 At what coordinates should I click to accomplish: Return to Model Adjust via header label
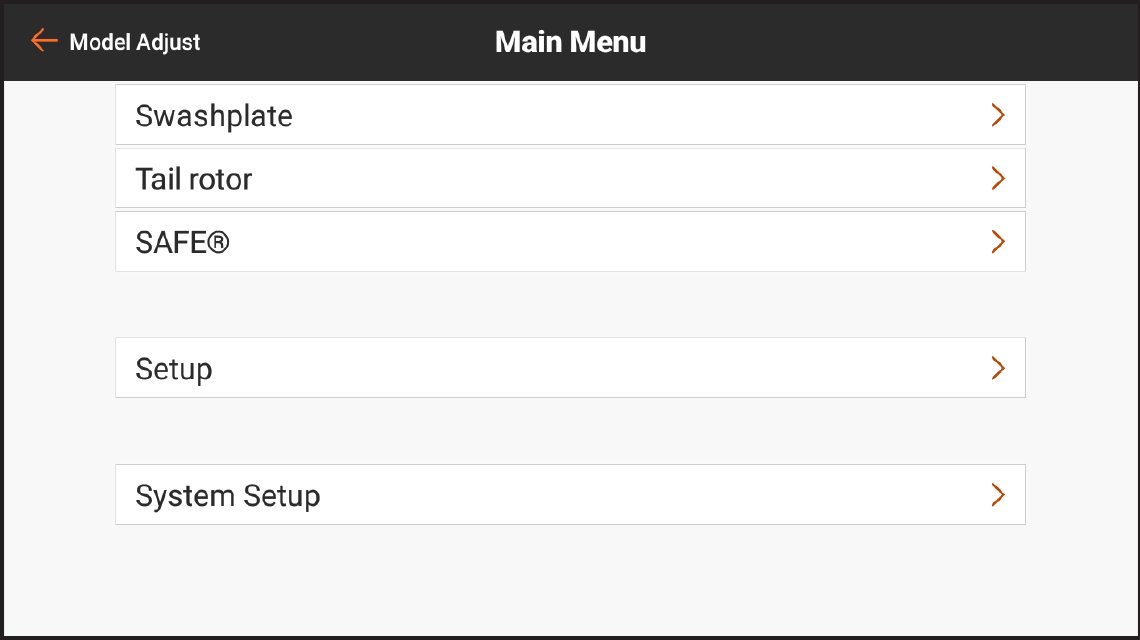(135, 42)
